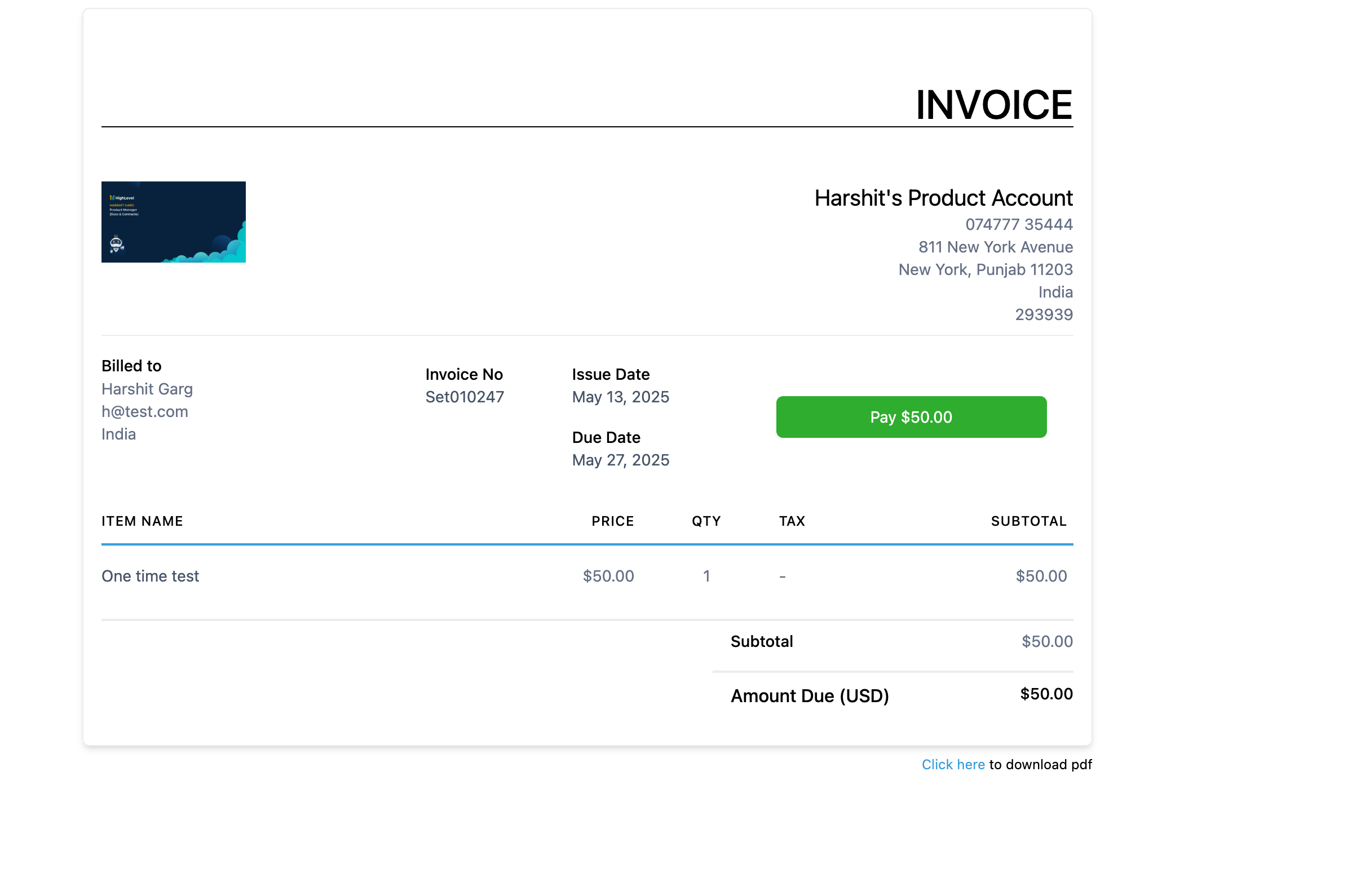This screenshot has height=896, width=1361.
Task: Click the INVOICE heading text
Action: point(993,105)
